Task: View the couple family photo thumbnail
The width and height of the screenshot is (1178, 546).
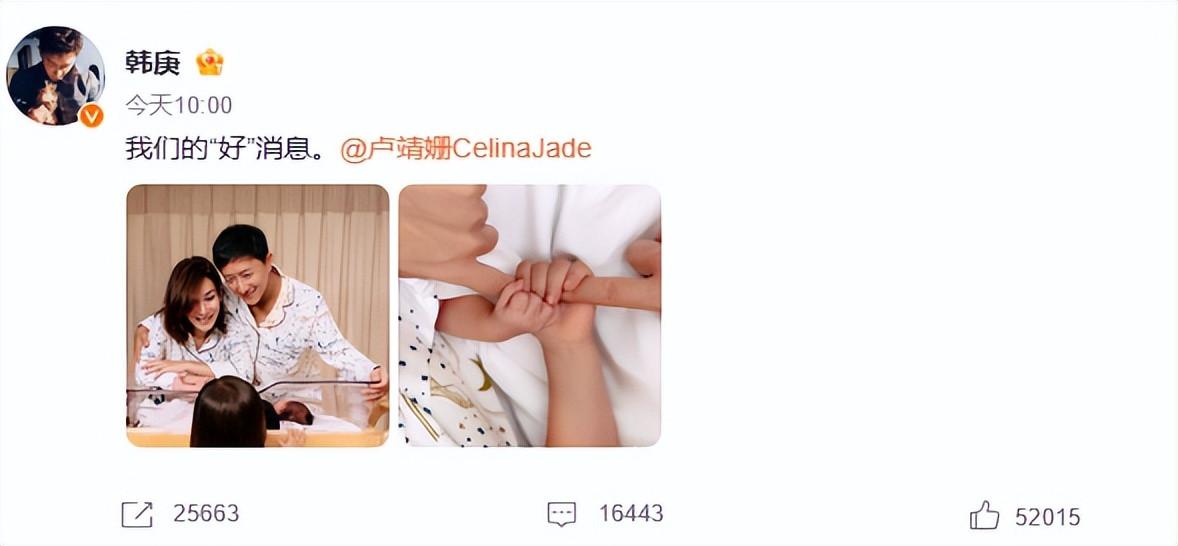Action: click(258, 315)
